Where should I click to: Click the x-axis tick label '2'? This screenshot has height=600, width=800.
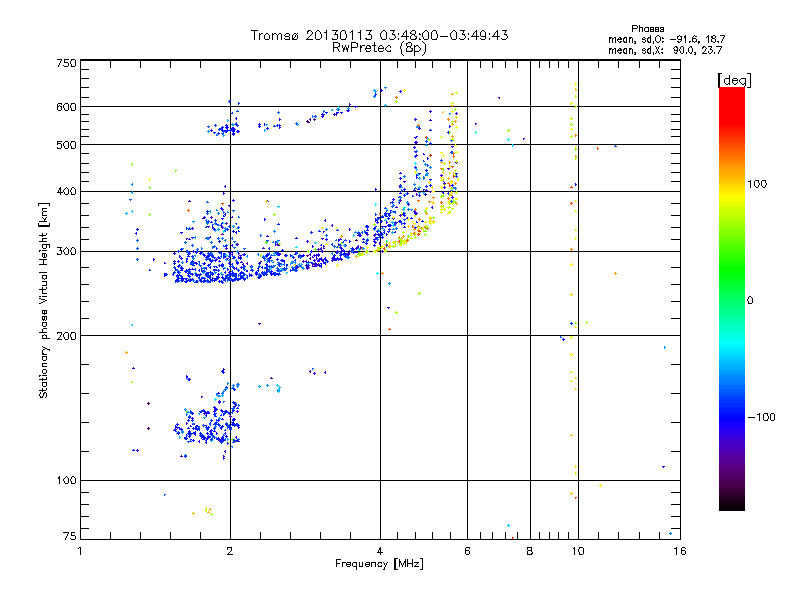pyautogui.click(x=230, y=551)
